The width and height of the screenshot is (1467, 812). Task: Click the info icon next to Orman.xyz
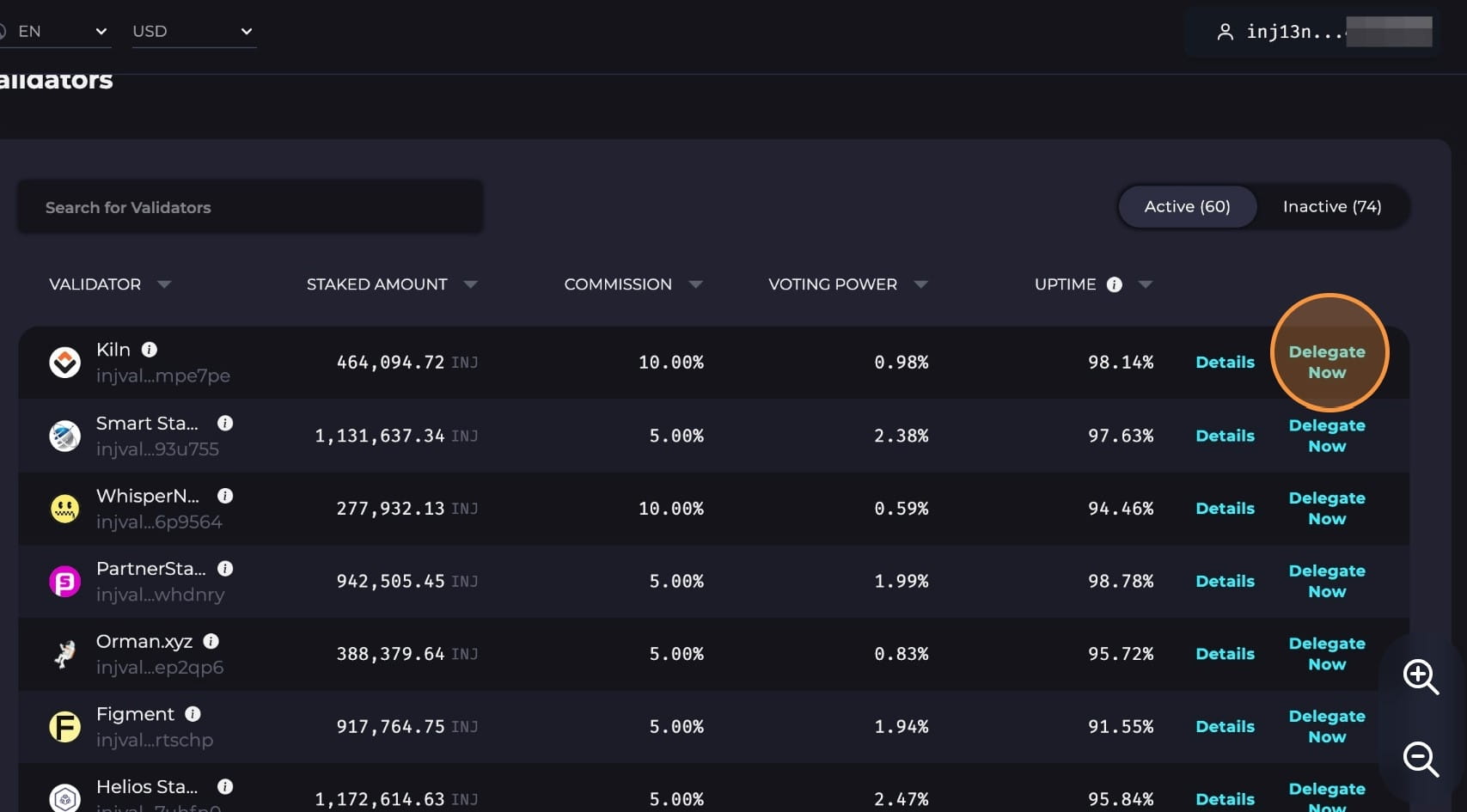(211, 641)
